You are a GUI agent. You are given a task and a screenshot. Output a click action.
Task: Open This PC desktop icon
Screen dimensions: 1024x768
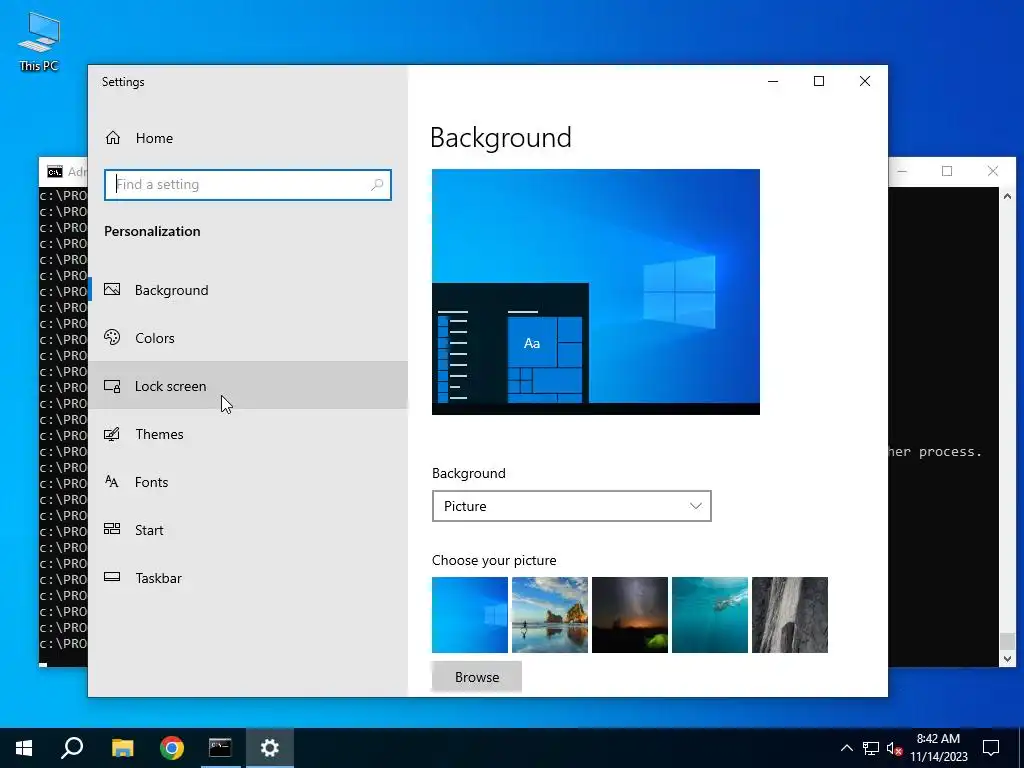coord(39,41)
